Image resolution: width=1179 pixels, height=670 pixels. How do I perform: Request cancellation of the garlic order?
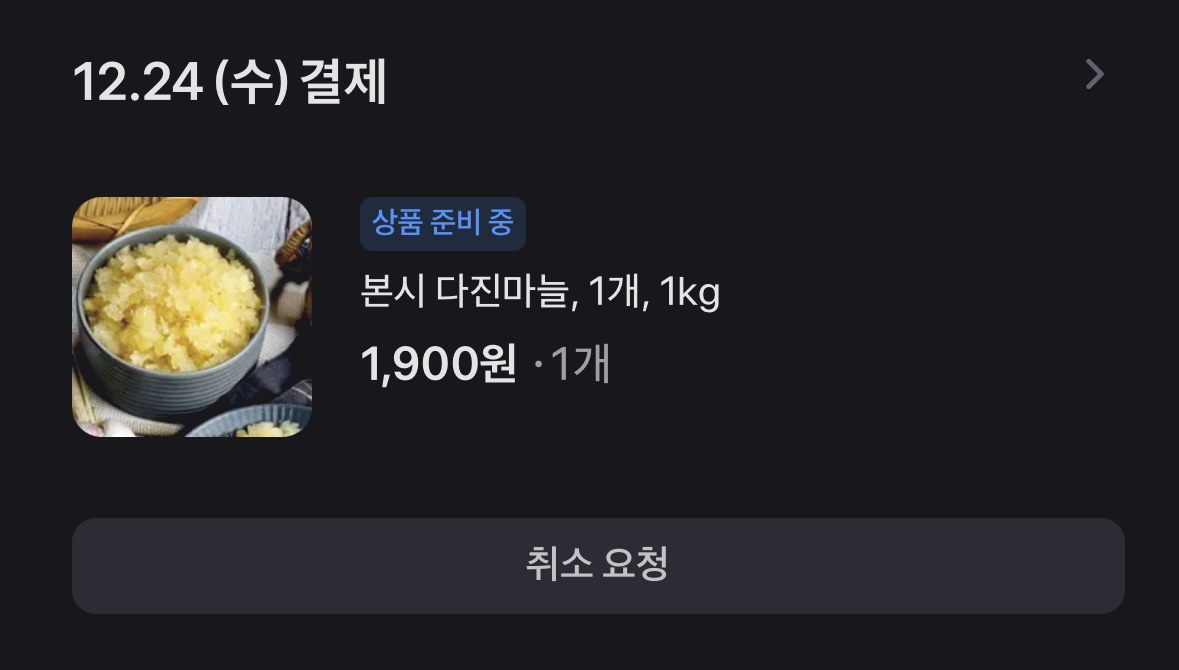598,565
